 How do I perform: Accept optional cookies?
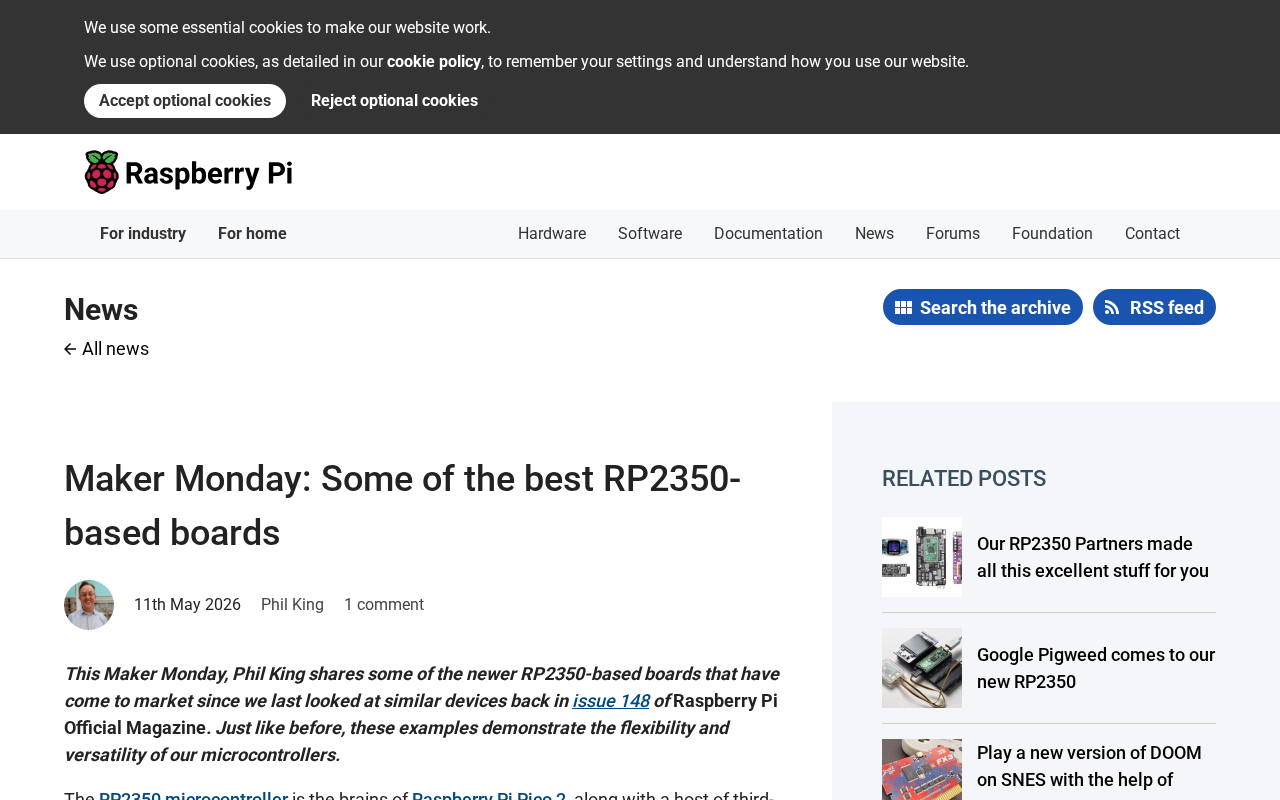tap(185, 101)
